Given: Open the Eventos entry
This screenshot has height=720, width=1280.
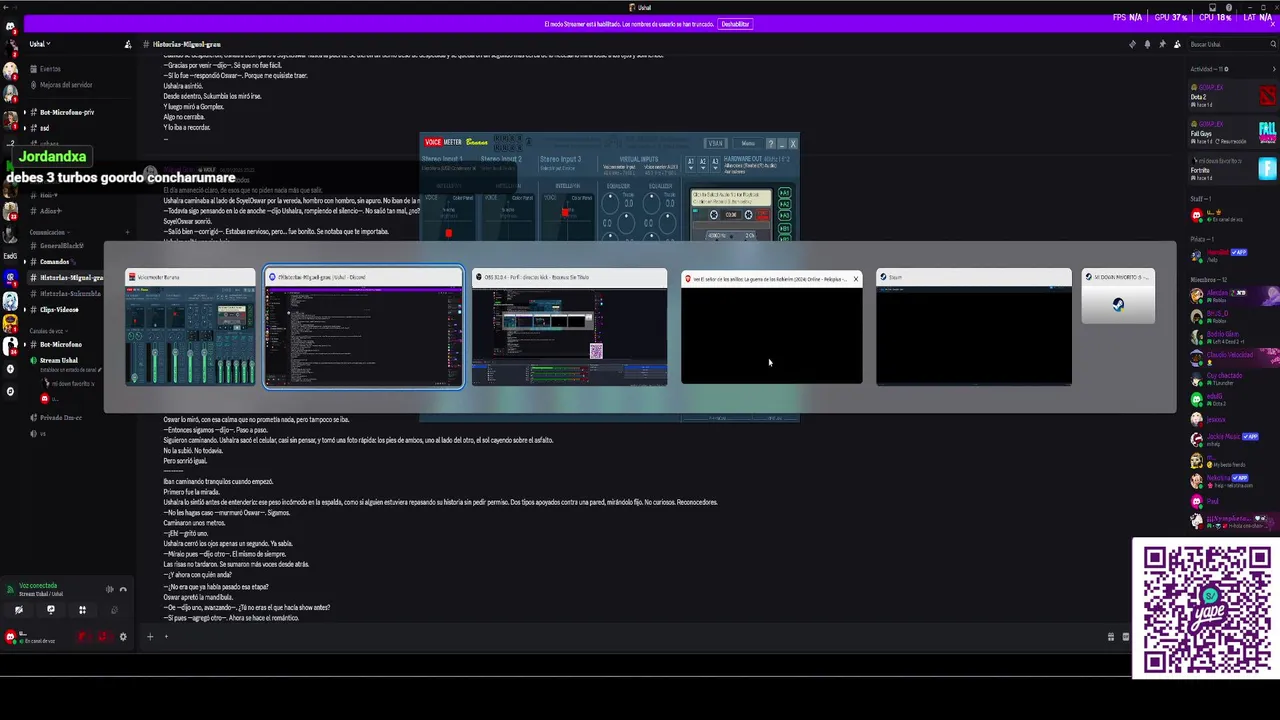Looking at the screenshot, I should (50, 69).
